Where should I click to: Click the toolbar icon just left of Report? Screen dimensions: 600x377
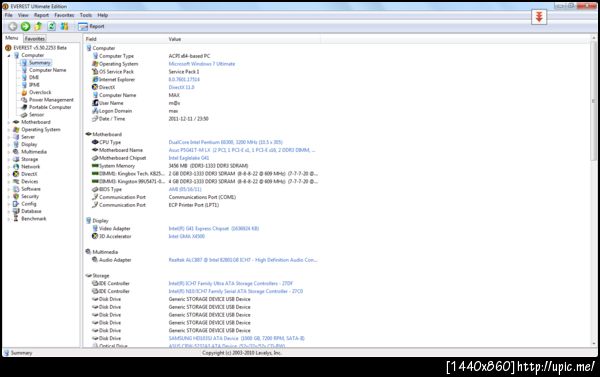point(64,26)
